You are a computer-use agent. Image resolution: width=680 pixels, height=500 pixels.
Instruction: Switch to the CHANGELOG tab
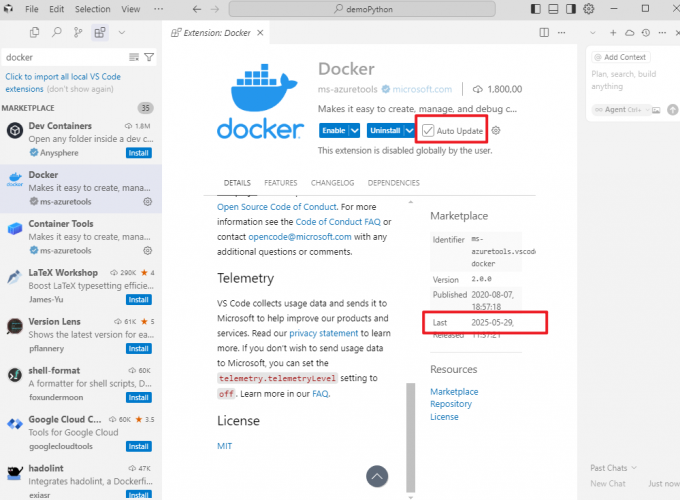pos(333,183)
